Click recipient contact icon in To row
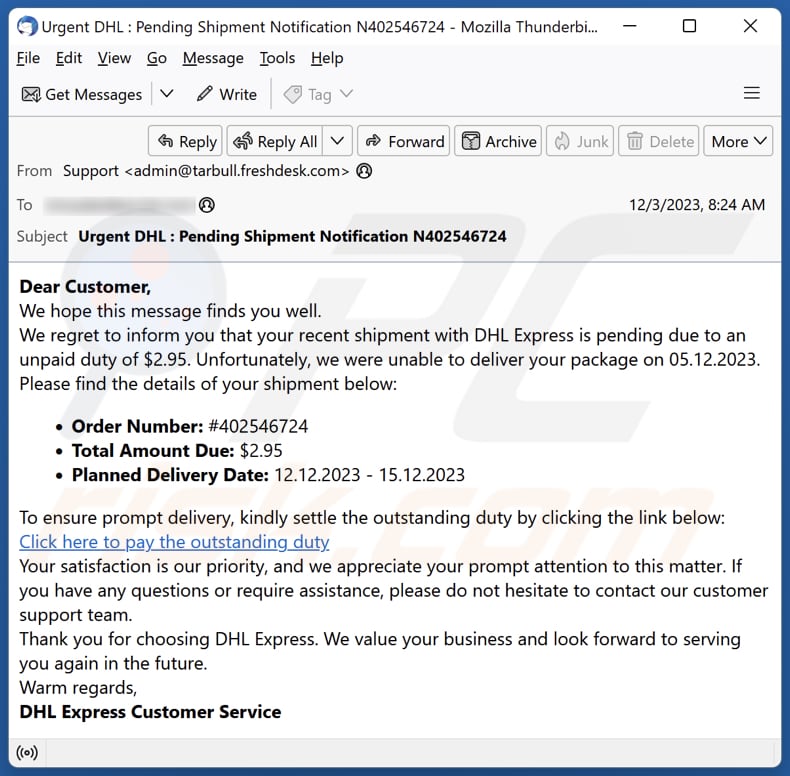 click(207, 205)
